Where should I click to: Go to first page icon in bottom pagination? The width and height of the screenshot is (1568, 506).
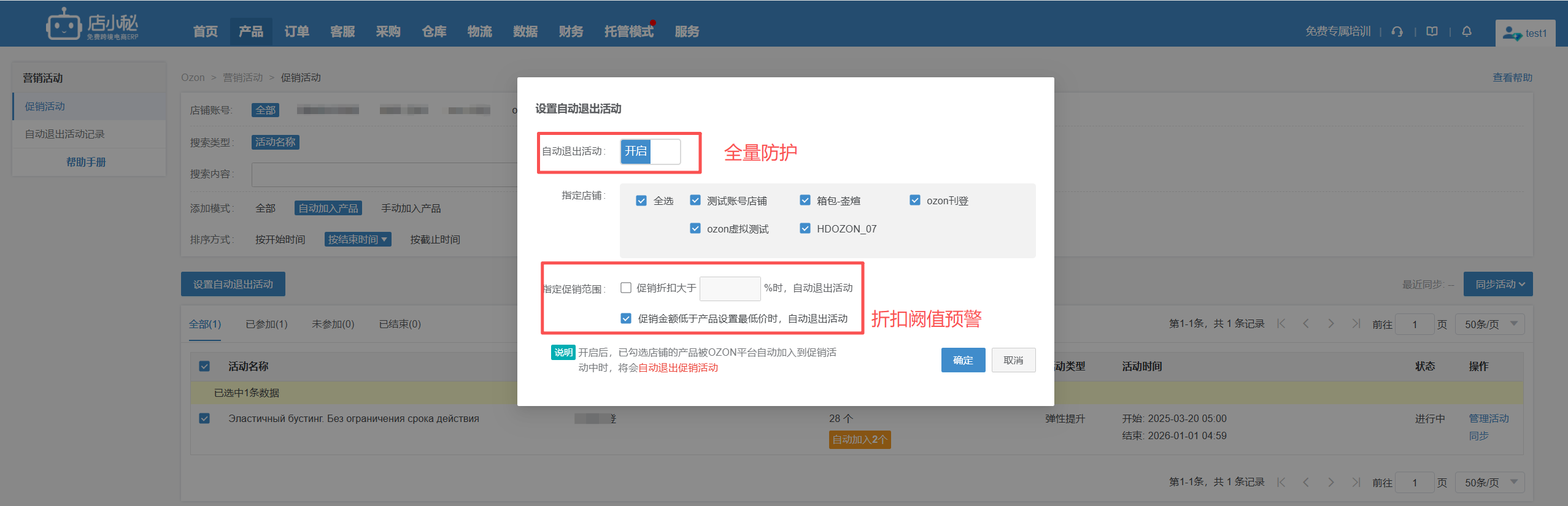(x=1281, y=482)
